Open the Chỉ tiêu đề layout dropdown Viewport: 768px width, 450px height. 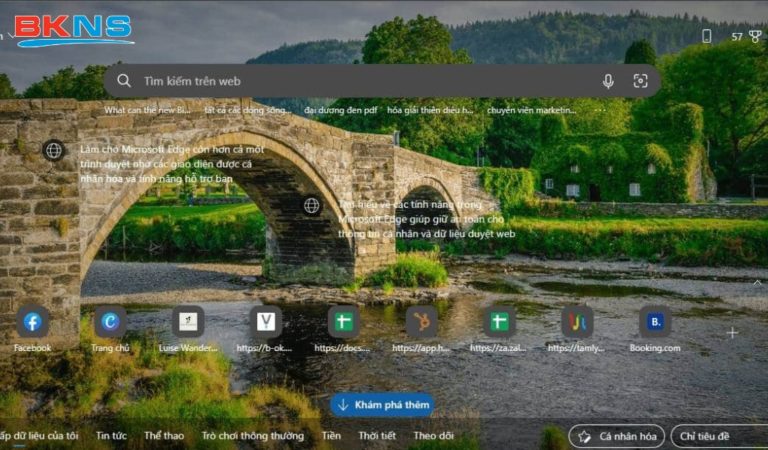pyautogui.click(x=719, y=436)
